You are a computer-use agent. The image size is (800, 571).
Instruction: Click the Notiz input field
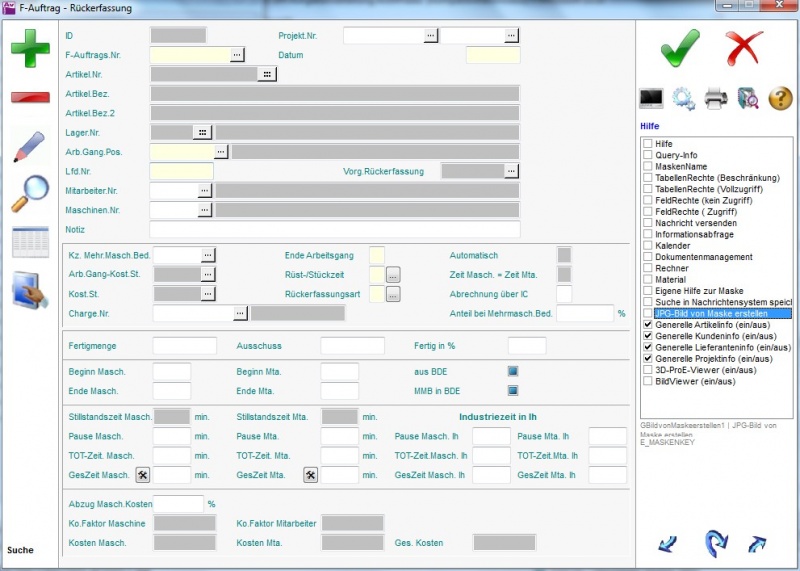pyautogui.click(x=335, y=230)
